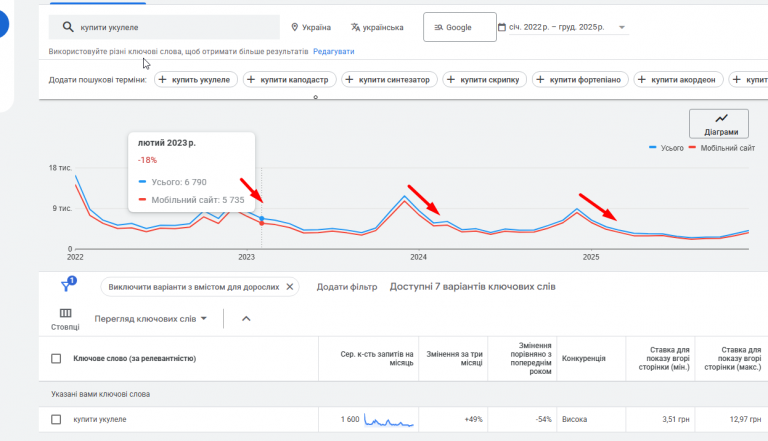Add suggested term 'купить укулеле'
Image resolution: width=768 pixels, height=441 pixels.
pos(196,79)
